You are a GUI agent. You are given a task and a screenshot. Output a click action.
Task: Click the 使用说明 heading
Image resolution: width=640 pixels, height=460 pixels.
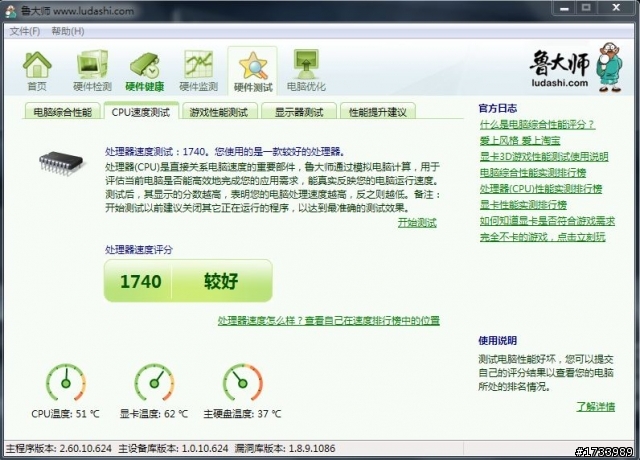click(498, 340)
